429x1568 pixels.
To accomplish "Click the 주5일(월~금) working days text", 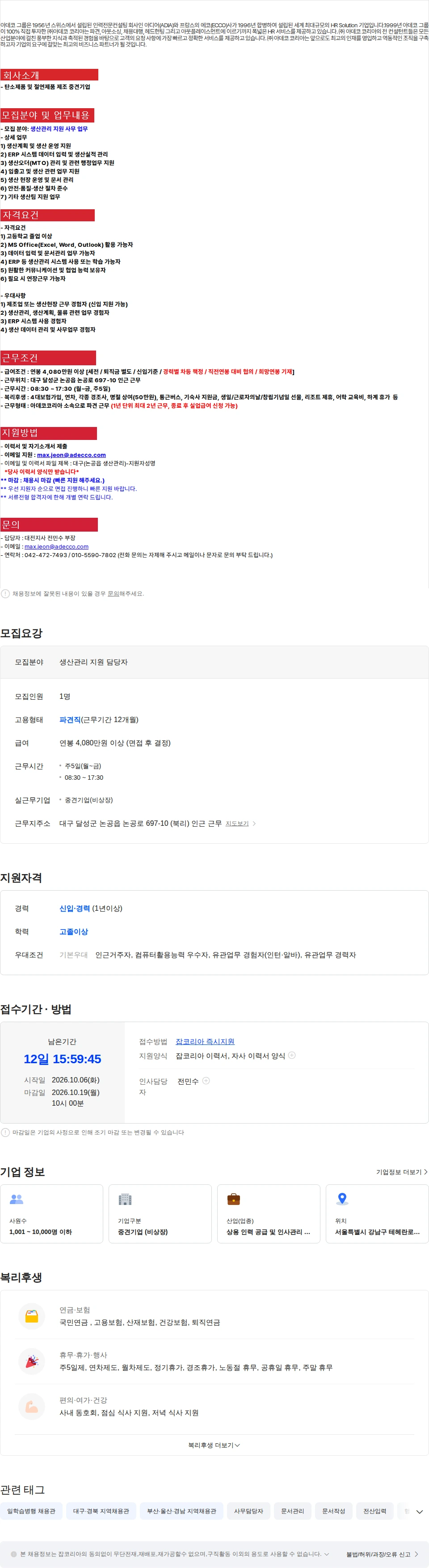I will 83,766.
